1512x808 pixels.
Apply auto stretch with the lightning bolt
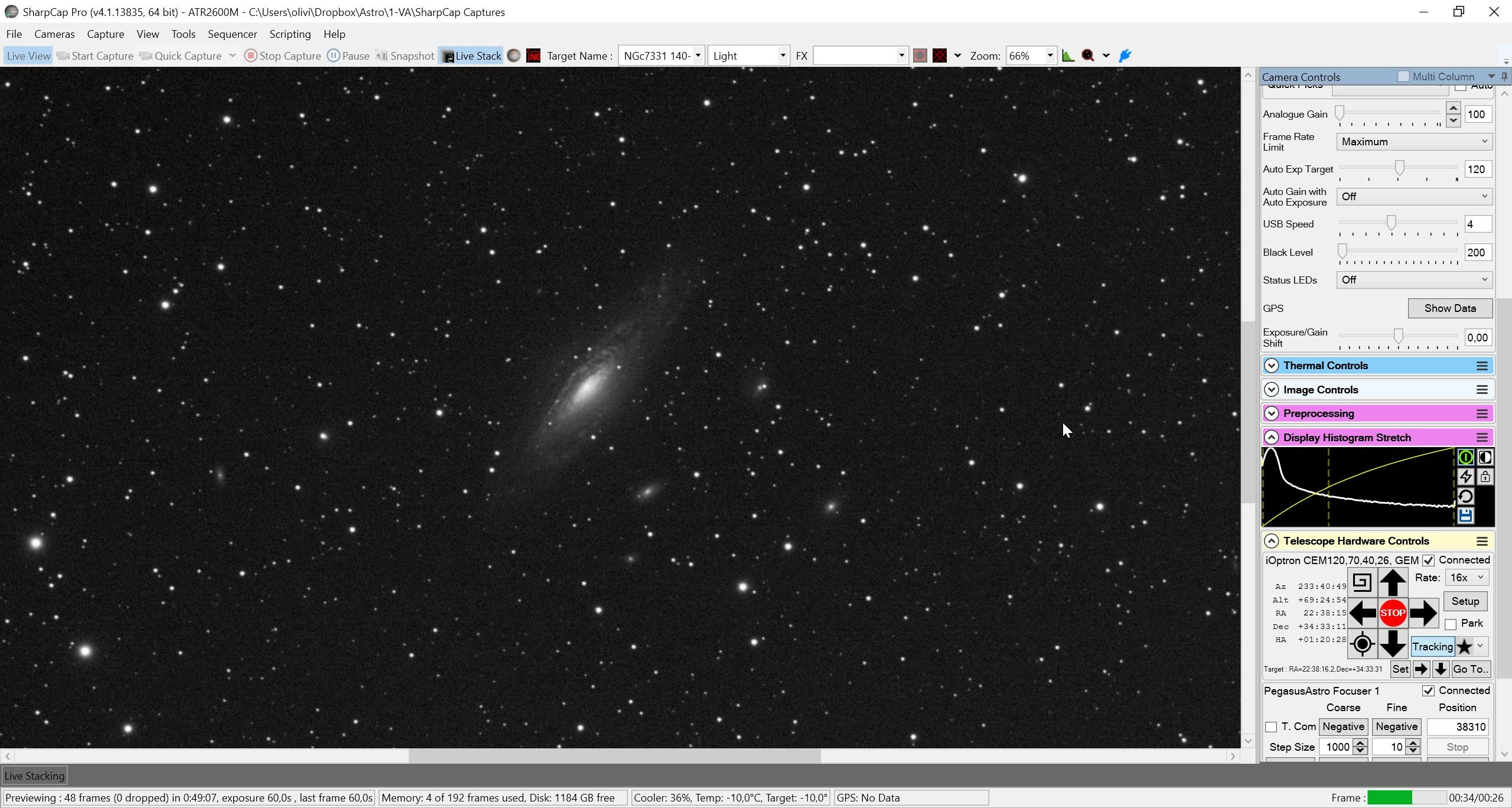1465,477
